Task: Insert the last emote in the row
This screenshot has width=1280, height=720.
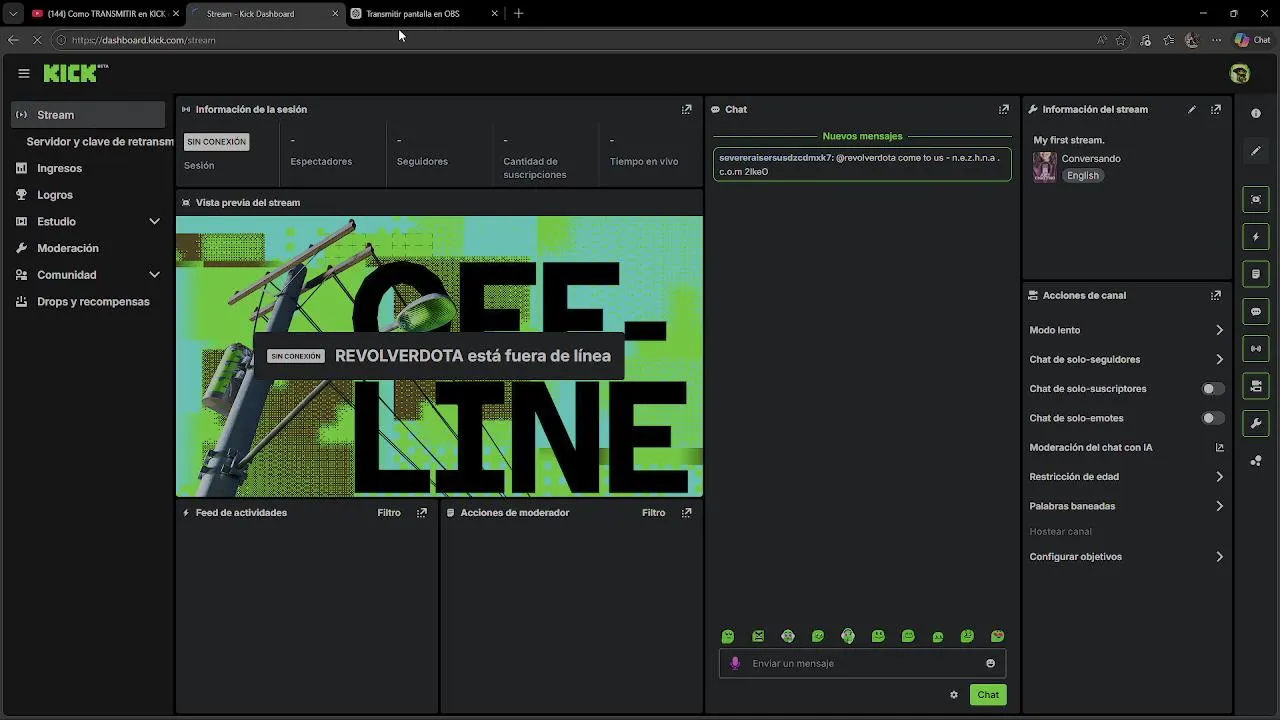Action: click(x=997, y=636)
